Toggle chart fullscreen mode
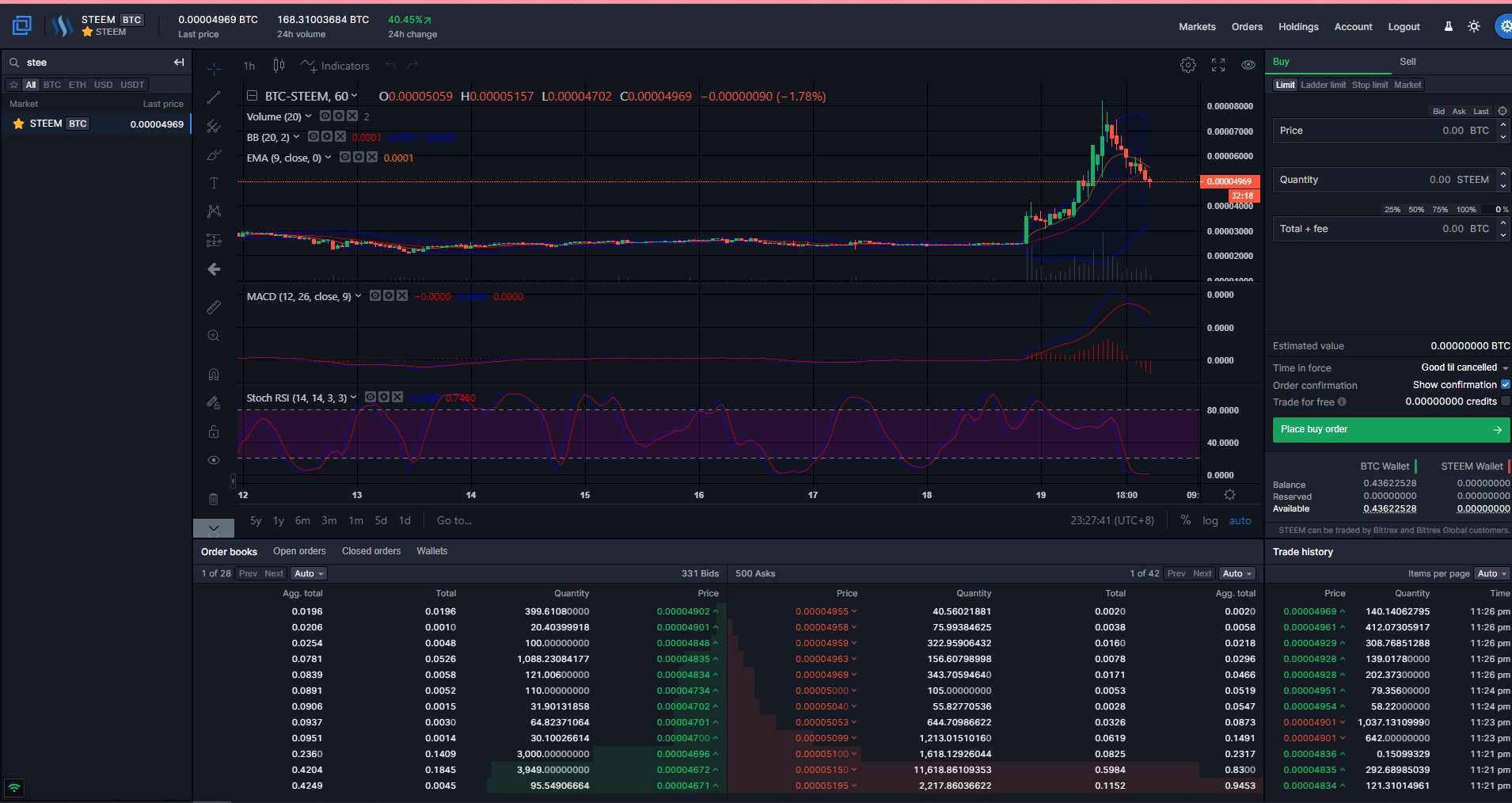The height and width of the screenshot is (803, 1512). (1218, 65)
